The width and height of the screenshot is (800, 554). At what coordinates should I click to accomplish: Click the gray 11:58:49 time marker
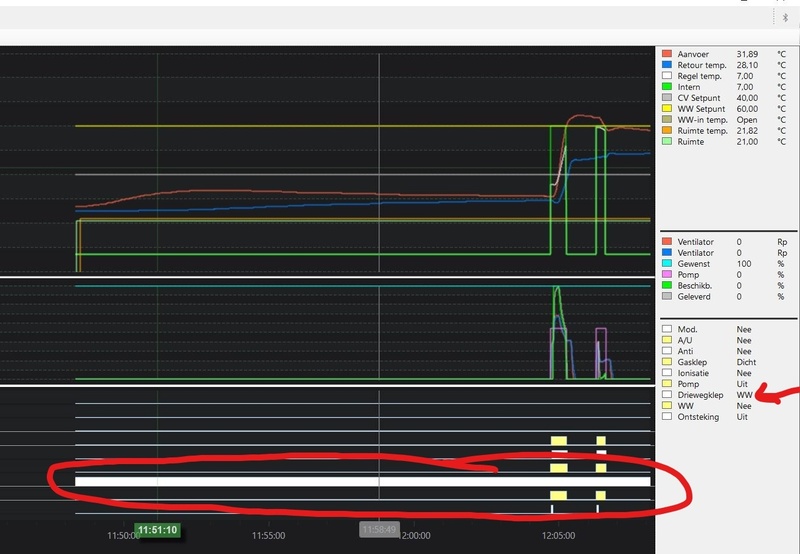coord(379,530)
